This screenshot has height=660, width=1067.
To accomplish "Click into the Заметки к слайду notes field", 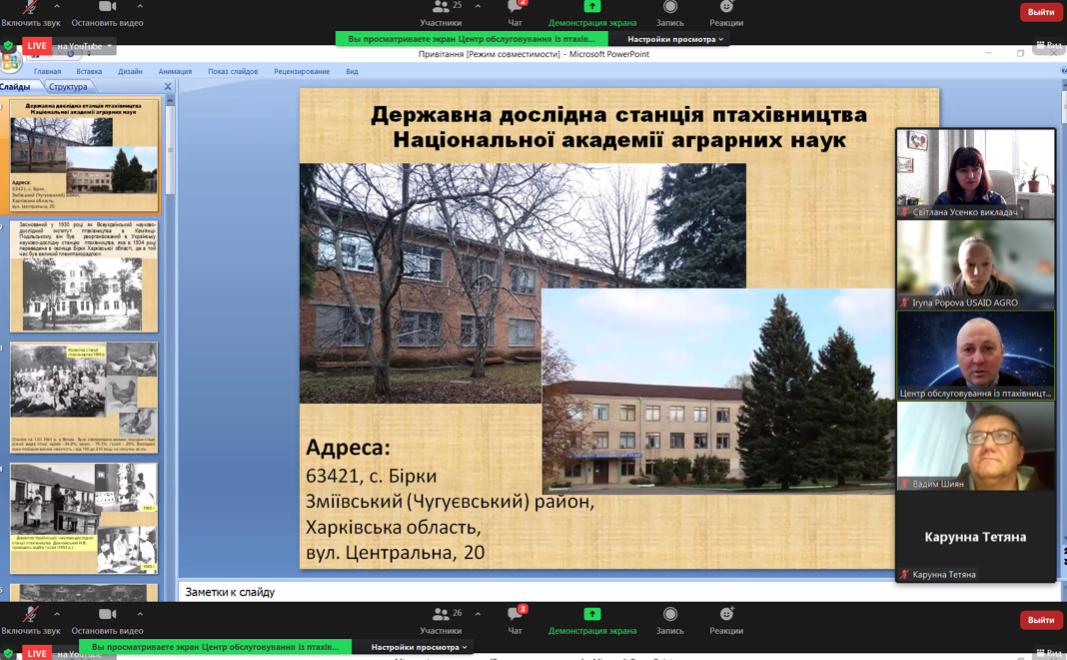I will click(619, 592).
